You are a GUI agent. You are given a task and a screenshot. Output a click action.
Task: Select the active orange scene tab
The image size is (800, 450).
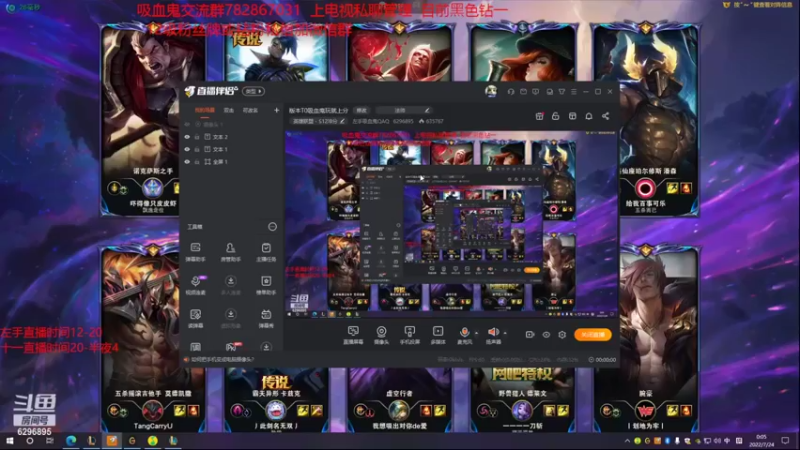click(205, 110)
